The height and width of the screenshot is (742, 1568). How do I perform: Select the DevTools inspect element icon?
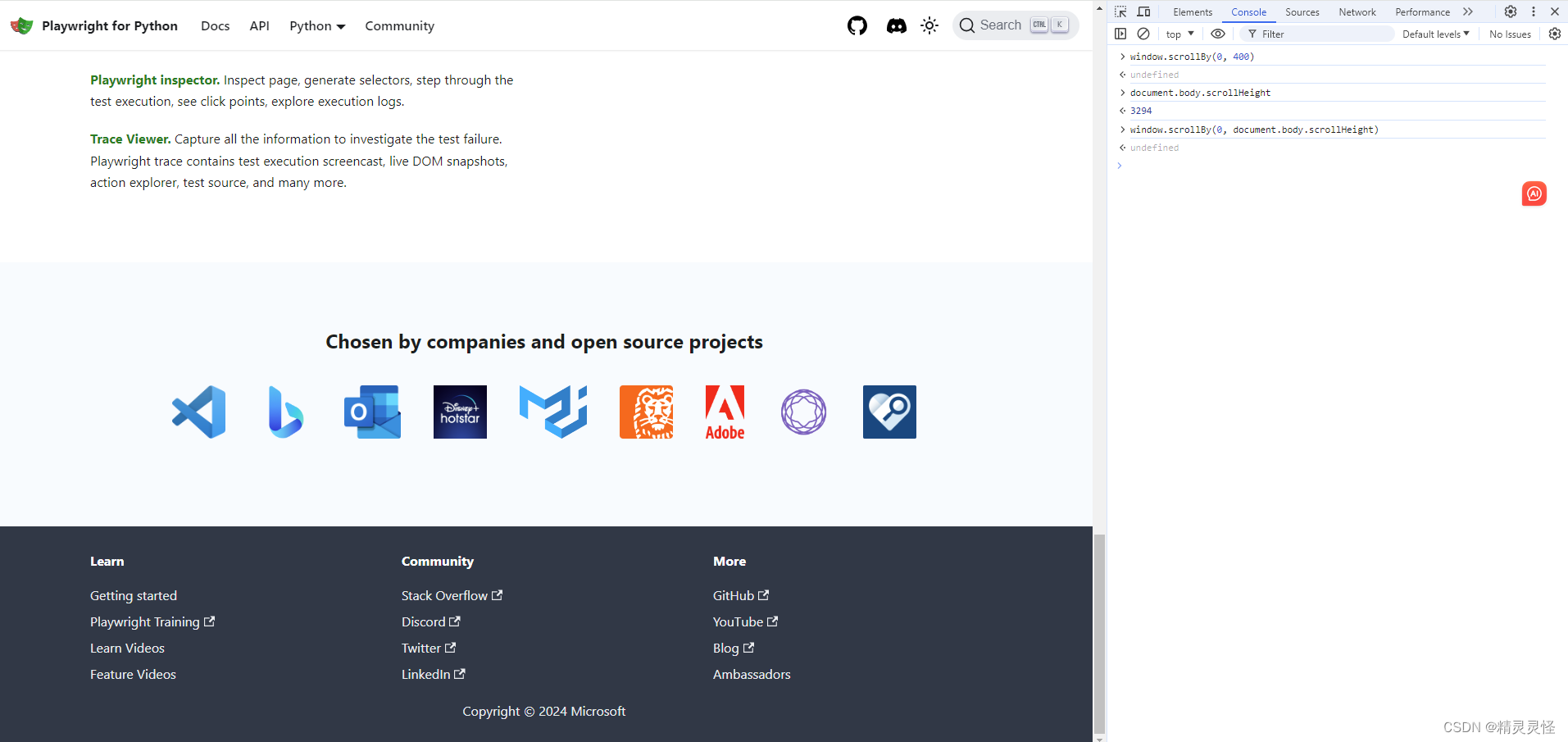pyautogui.click(x=1120, y=11)
